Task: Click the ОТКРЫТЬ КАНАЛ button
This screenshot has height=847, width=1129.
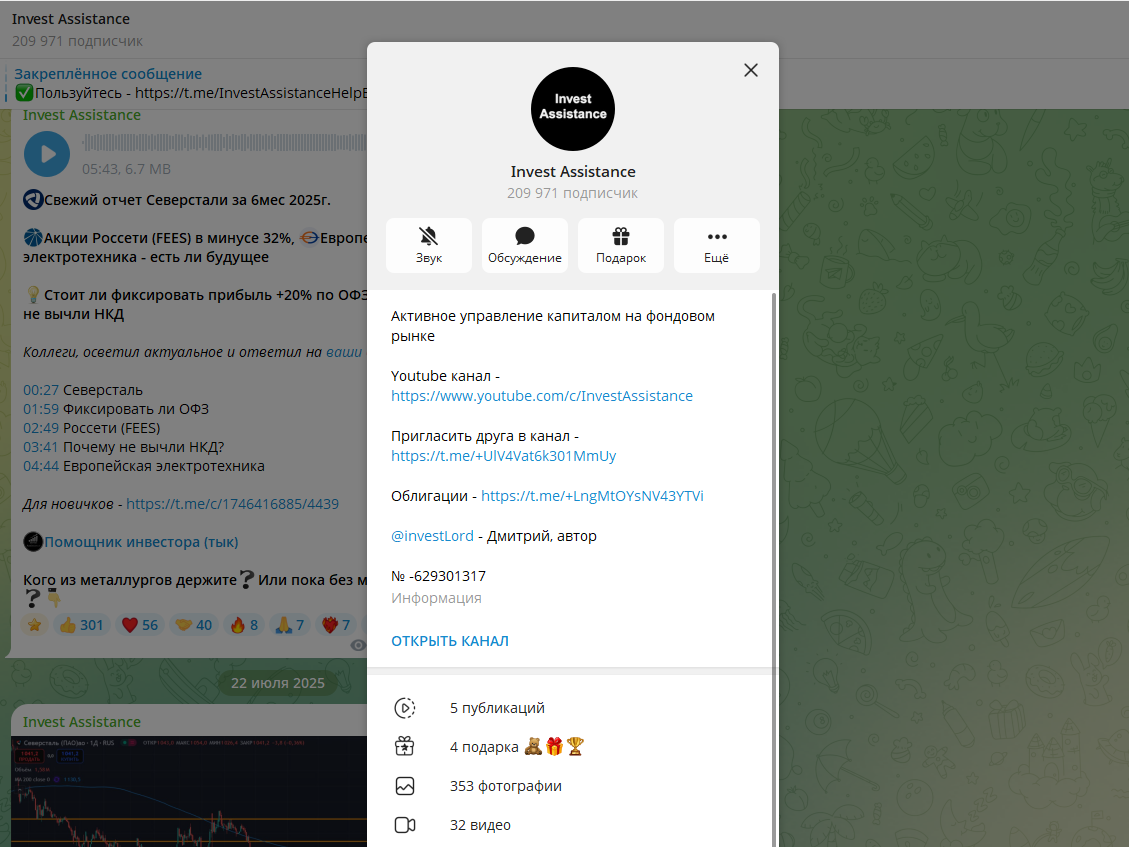Action: [449, 641]
